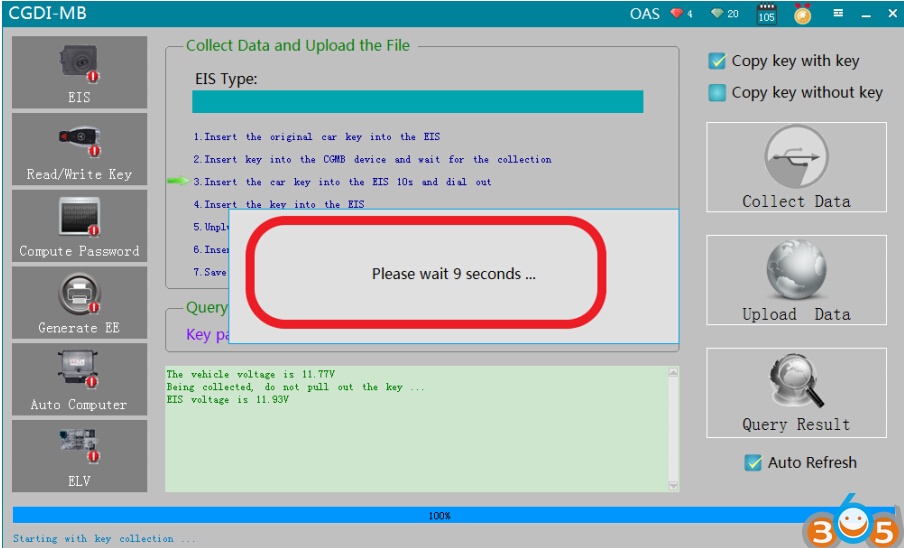The image size is (904, 548).
Task: Open the EIS module
Action: click(79, 72)
